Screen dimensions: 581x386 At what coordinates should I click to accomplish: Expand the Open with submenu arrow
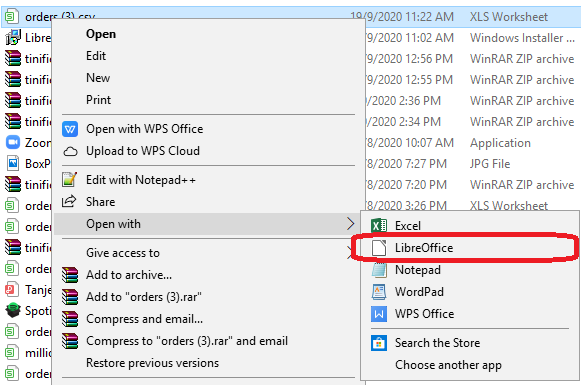(x=350, y=224)
